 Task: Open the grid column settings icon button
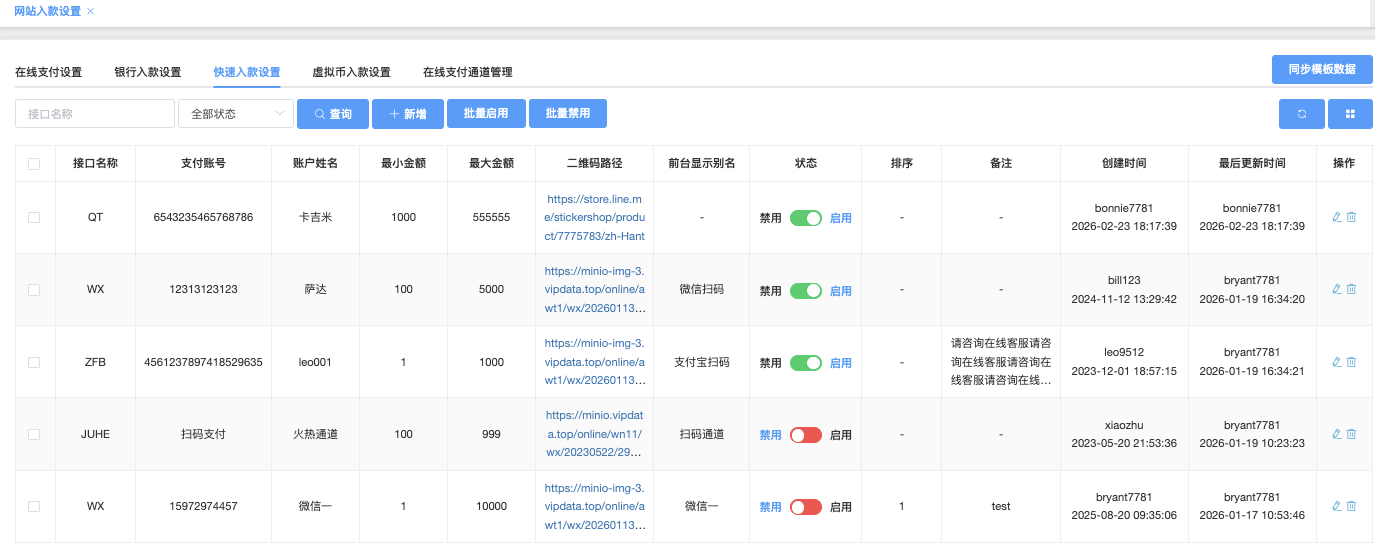click(x=1350, y=114)
